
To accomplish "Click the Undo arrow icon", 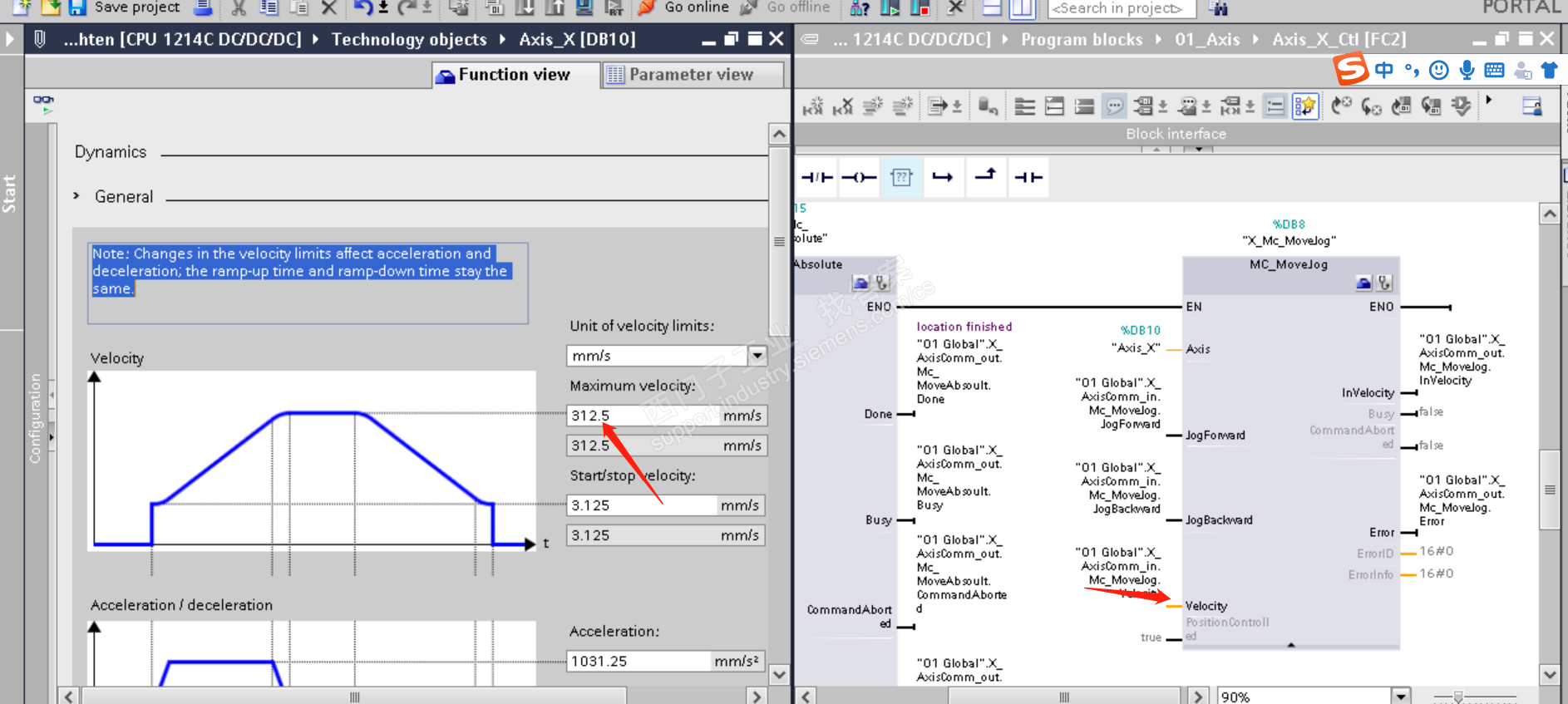I will pyautogui.click(x=362, y=7).
